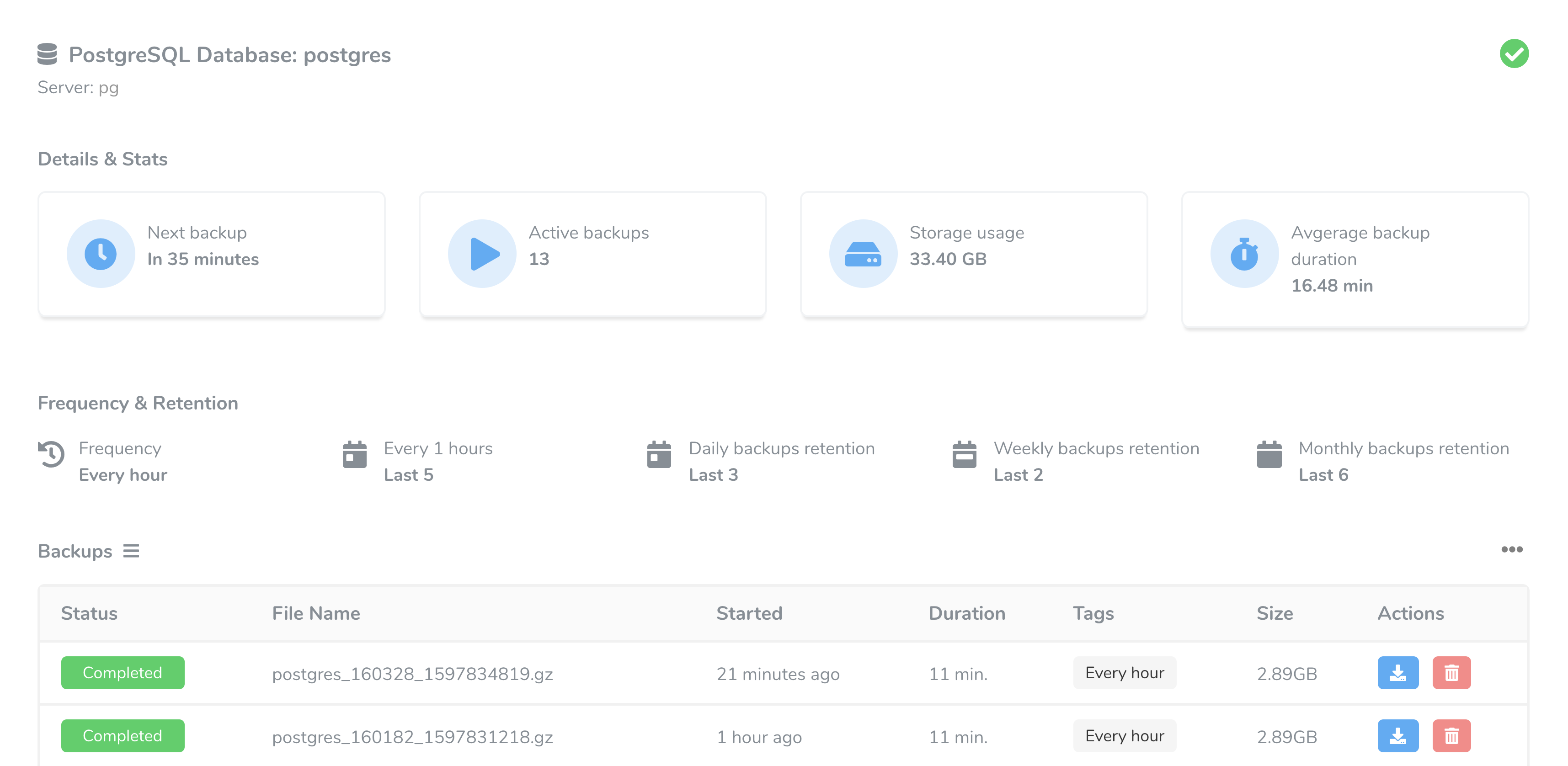This screenshot has height=766, width=1568.
Task: Delete the postgres_160328_1597834819.gz backup
Action: pyautogui.click(x=1452, y=672)
